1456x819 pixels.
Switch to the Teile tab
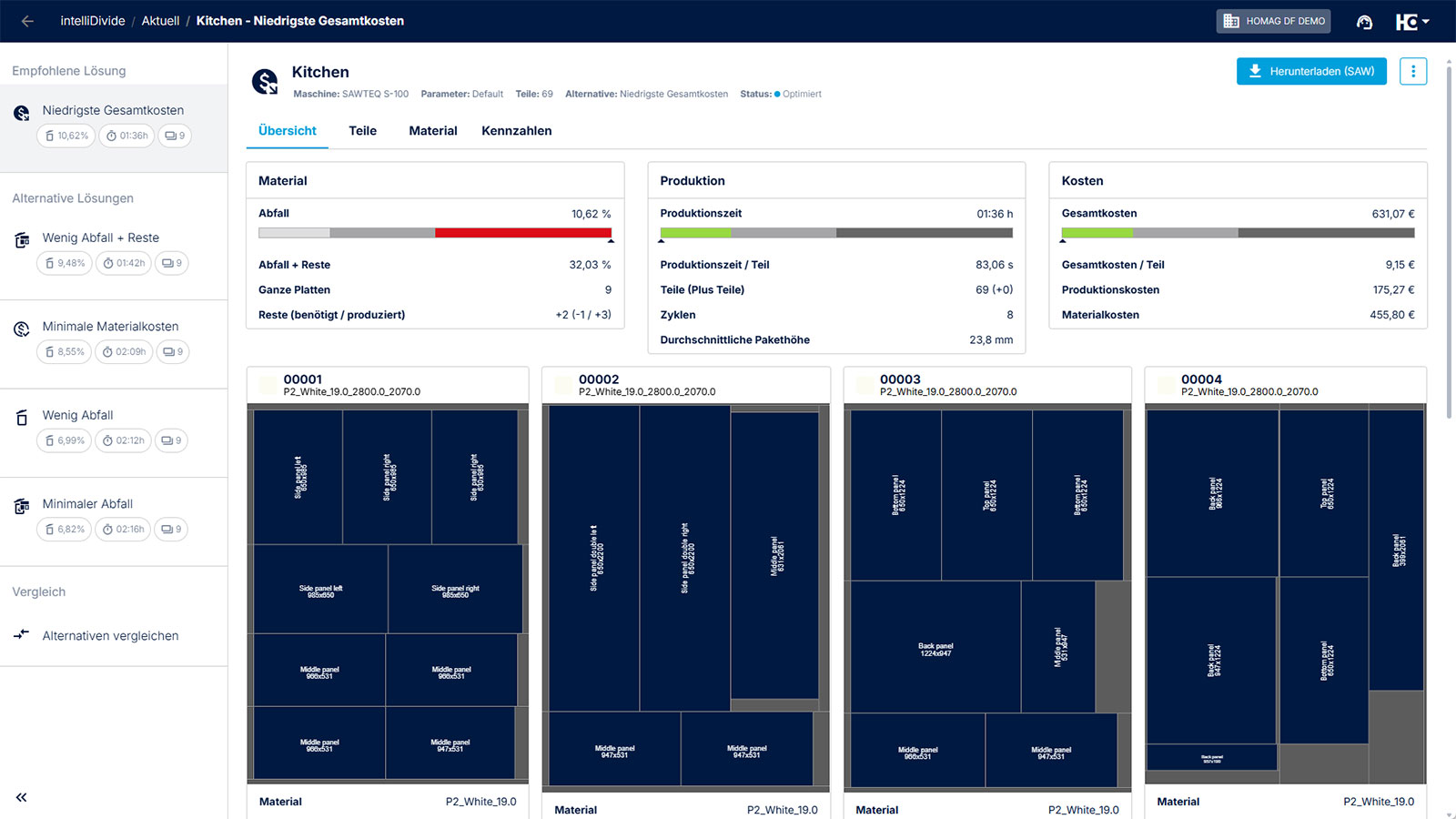362,131
